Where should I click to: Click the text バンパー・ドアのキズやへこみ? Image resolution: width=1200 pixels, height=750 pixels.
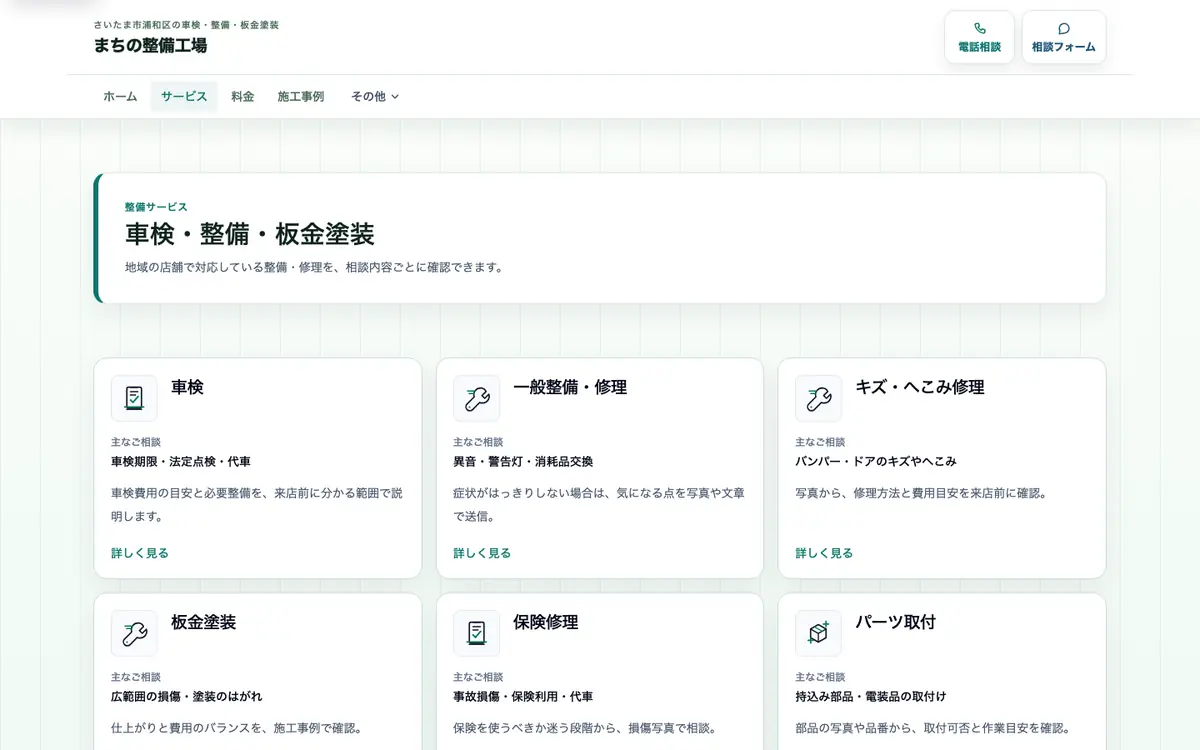pos(876,462)
